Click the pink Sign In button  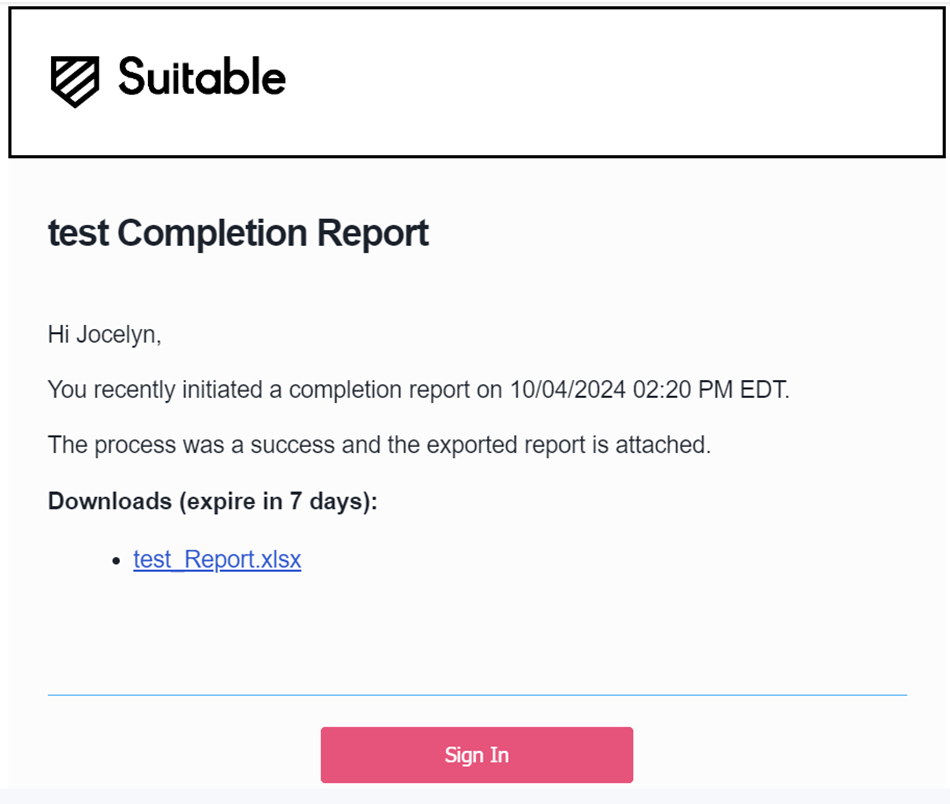tap(477, 755)
